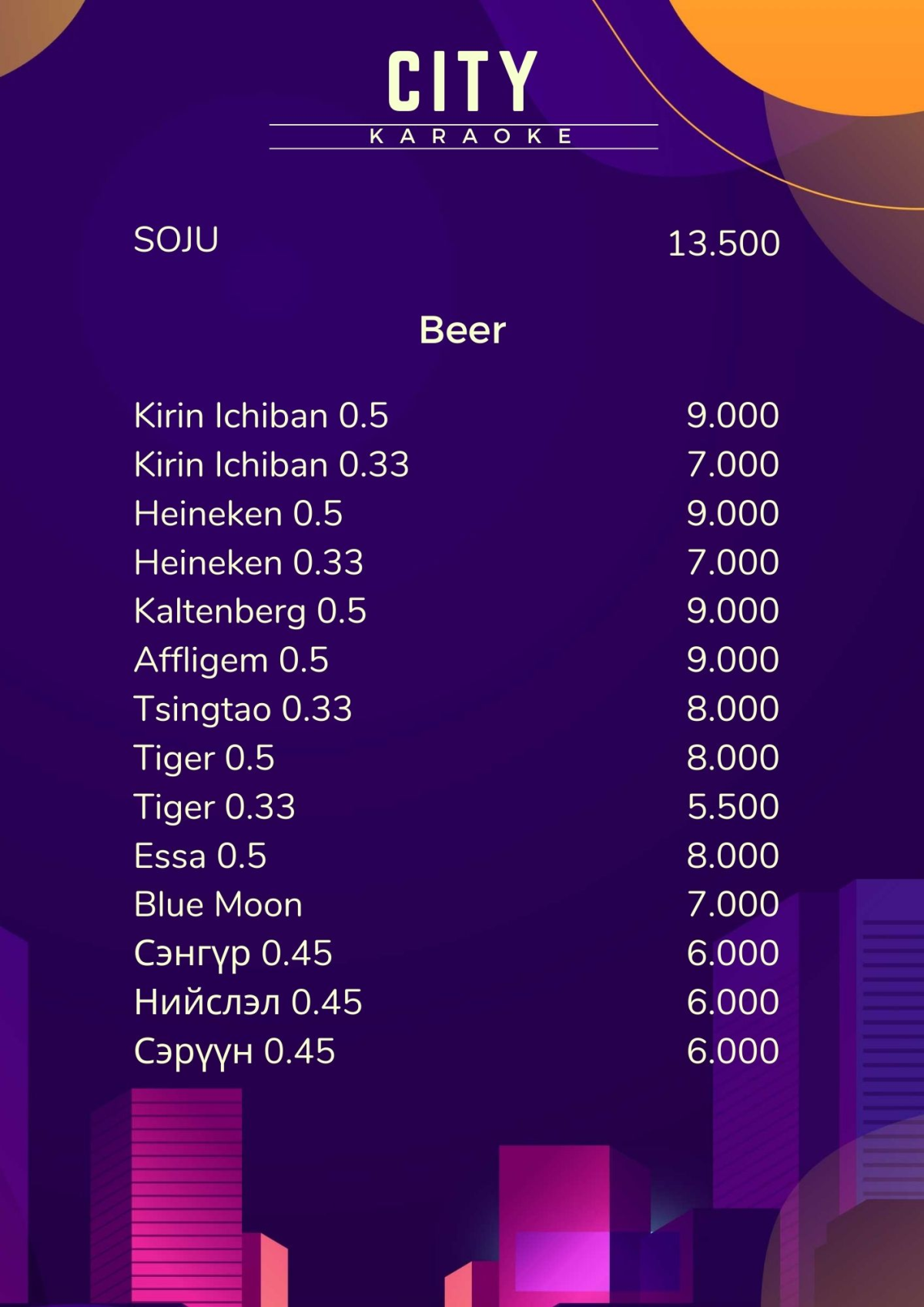Choose Heineken 0.33 from list
This screenshot has width=924, height=1307.
click(249, 562)
